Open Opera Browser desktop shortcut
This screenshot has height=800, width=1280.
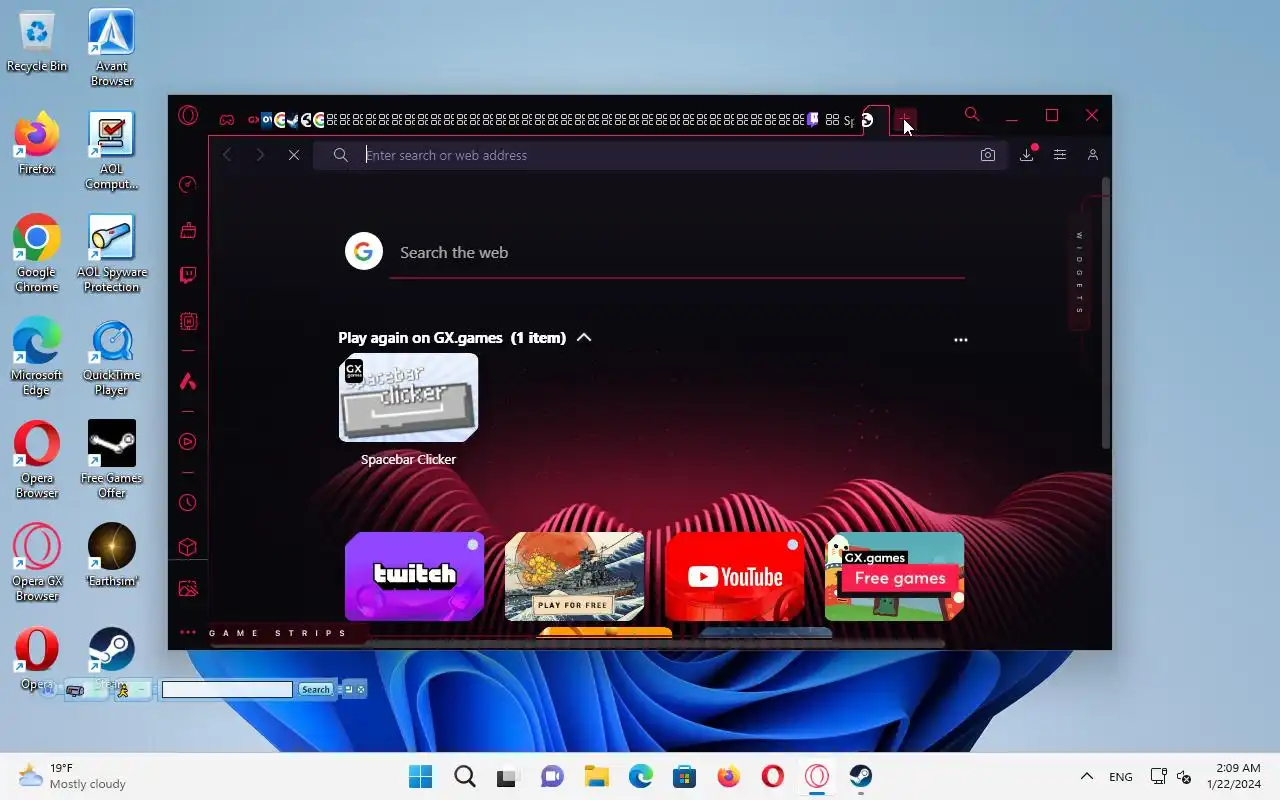click(37, 460)
